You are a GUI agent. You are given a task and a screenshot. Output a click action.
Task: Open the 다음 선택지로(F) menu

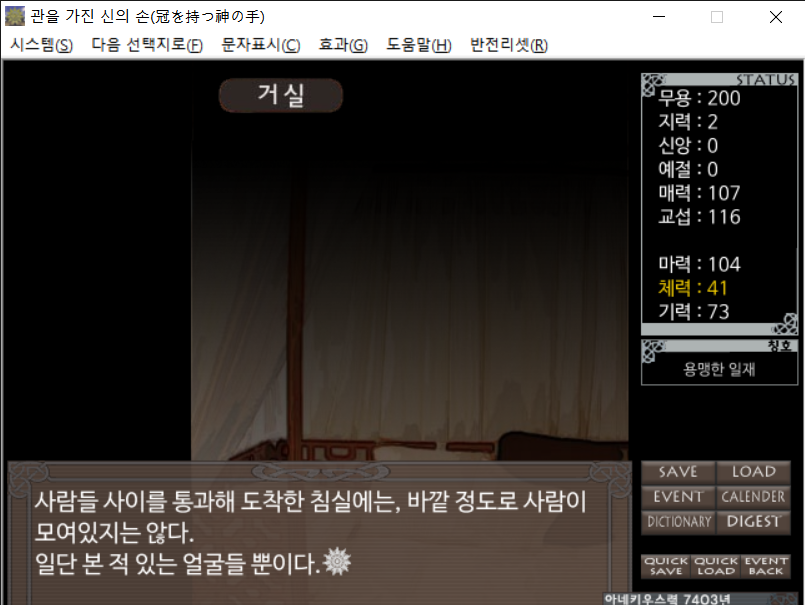pos(147,45)
